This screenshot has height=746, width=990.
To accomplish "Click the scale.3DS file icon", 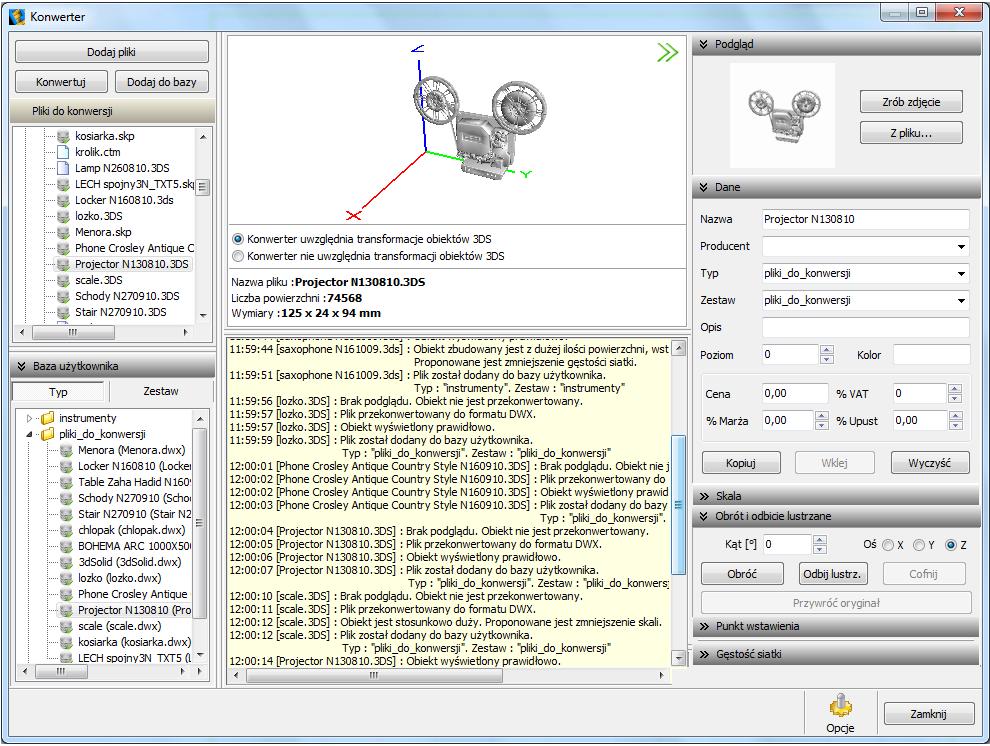I will click(x=63, y=280).
